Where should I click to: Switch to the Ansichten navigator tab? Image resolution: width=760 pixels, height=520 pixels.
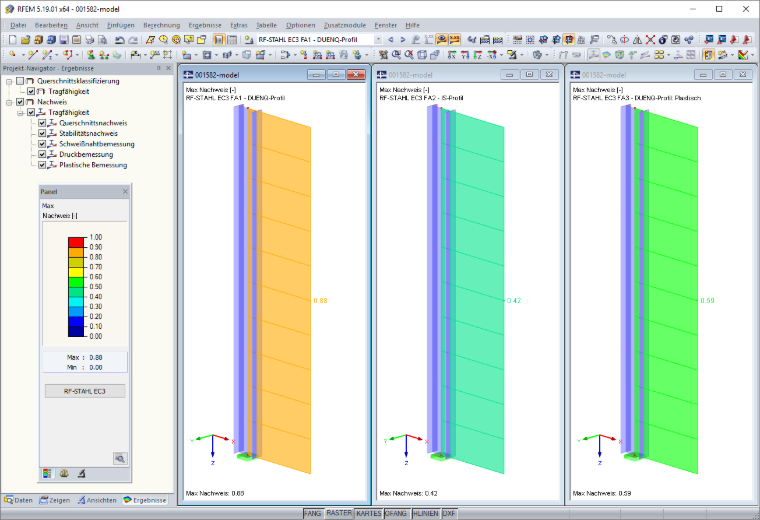pos(97,500)
